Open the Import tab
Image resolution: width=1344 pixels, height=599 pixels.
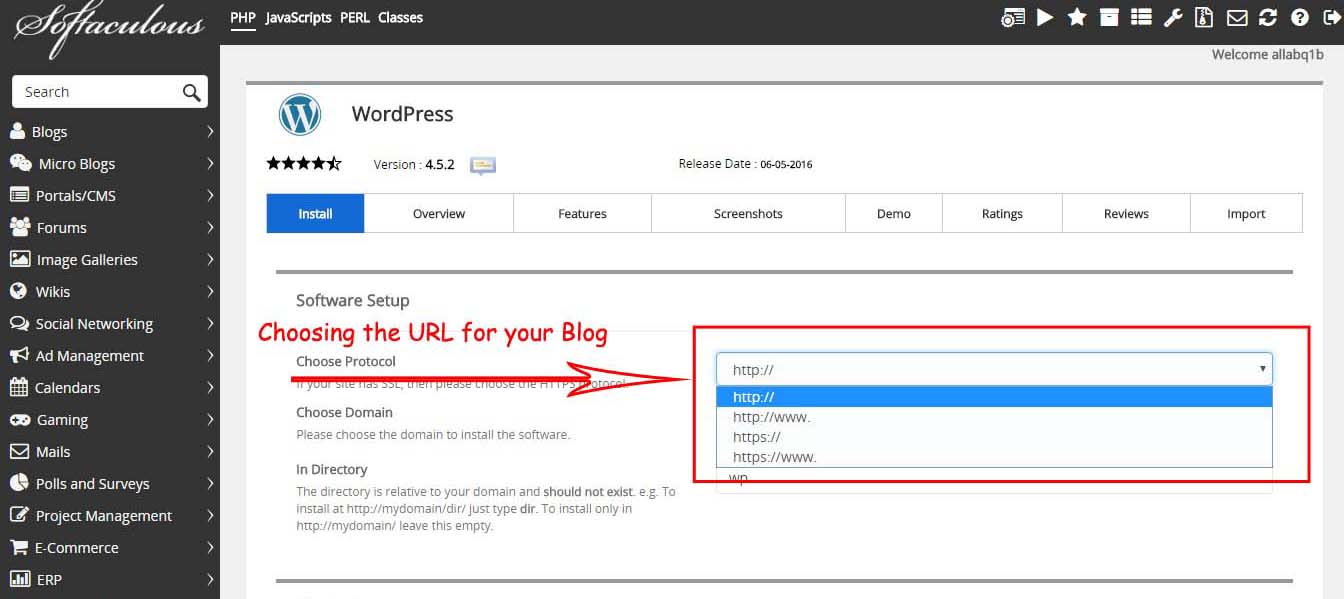click(x=1246, y=213)
